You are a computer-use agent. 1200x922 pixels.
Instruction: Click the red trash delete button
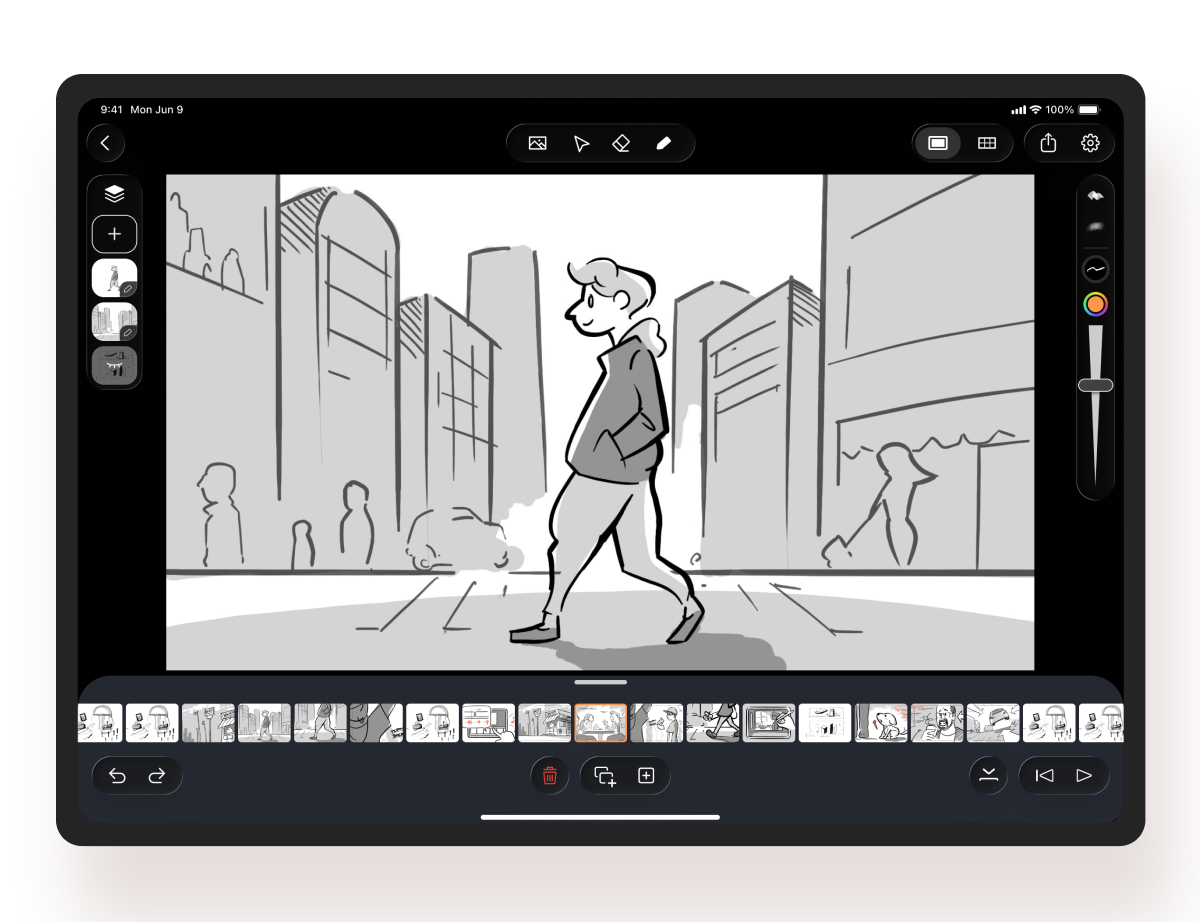(549, 776)
